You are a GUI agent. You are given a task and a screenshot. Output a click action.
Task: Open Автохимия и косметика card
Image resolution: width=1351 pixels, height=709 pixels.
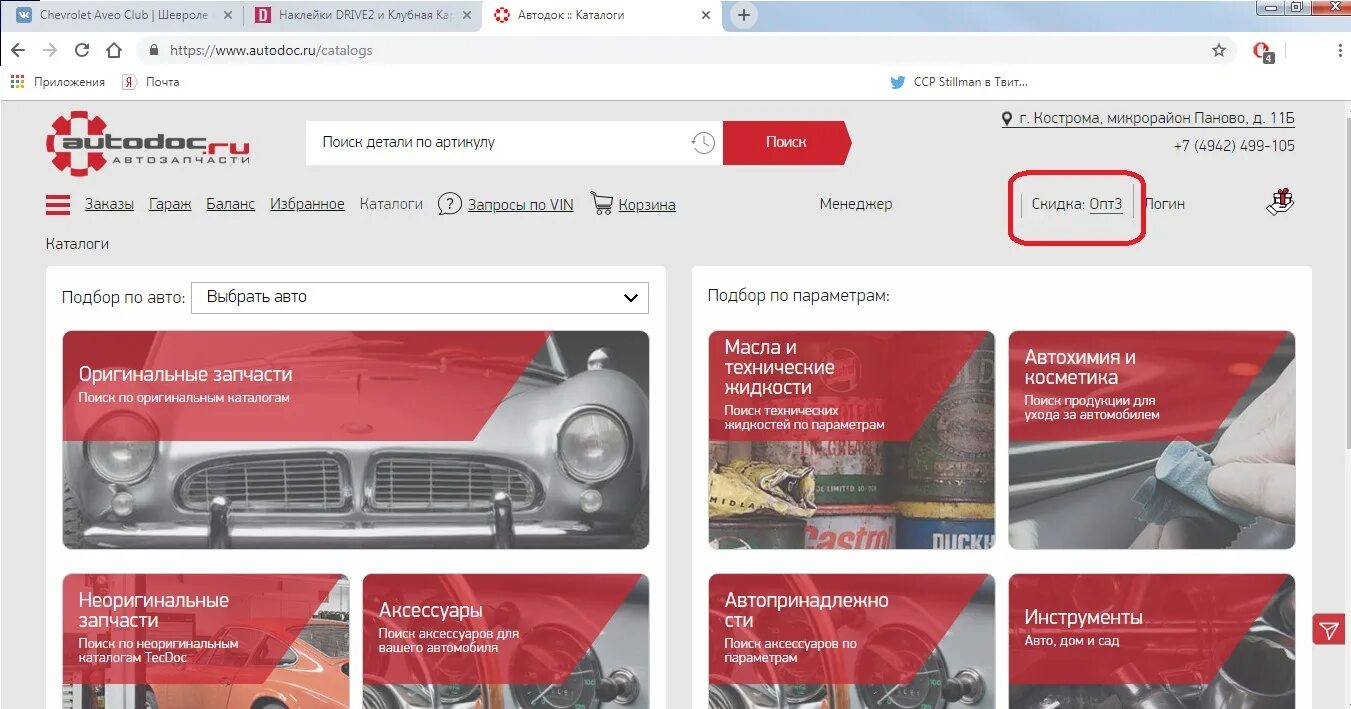pos(1152,440)
